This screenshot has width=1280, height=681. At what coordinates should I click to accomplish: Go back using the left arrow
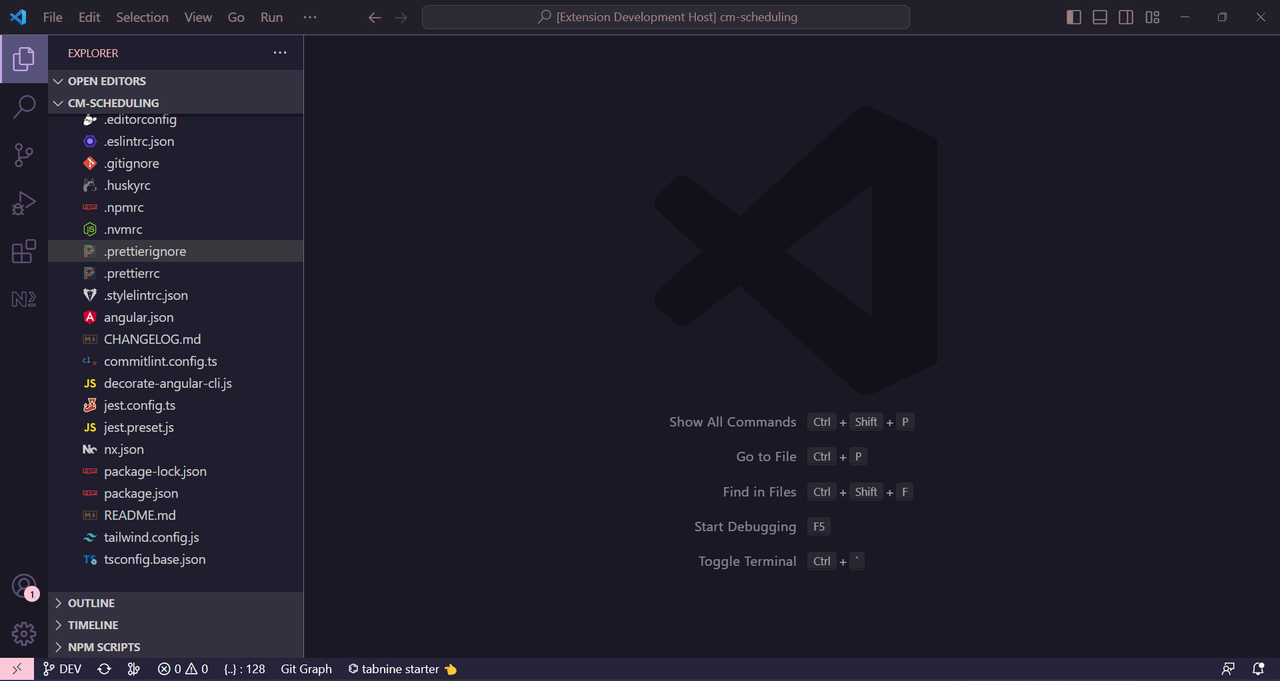pyautogui.click(x=375, y=17)
